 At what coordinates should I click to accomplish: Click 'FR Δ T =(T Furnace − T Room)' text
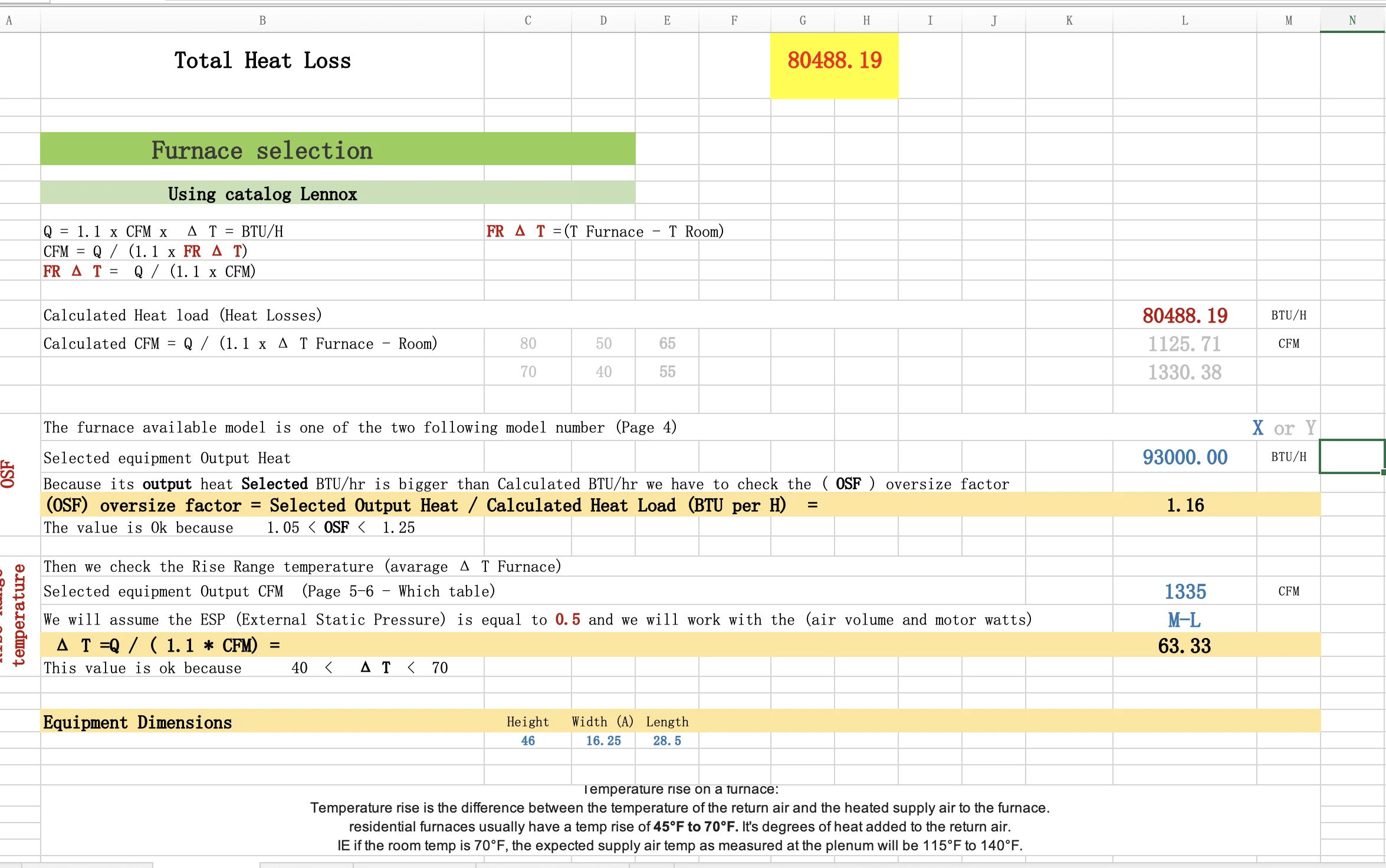pyautogui.click(x=605, y=231)
